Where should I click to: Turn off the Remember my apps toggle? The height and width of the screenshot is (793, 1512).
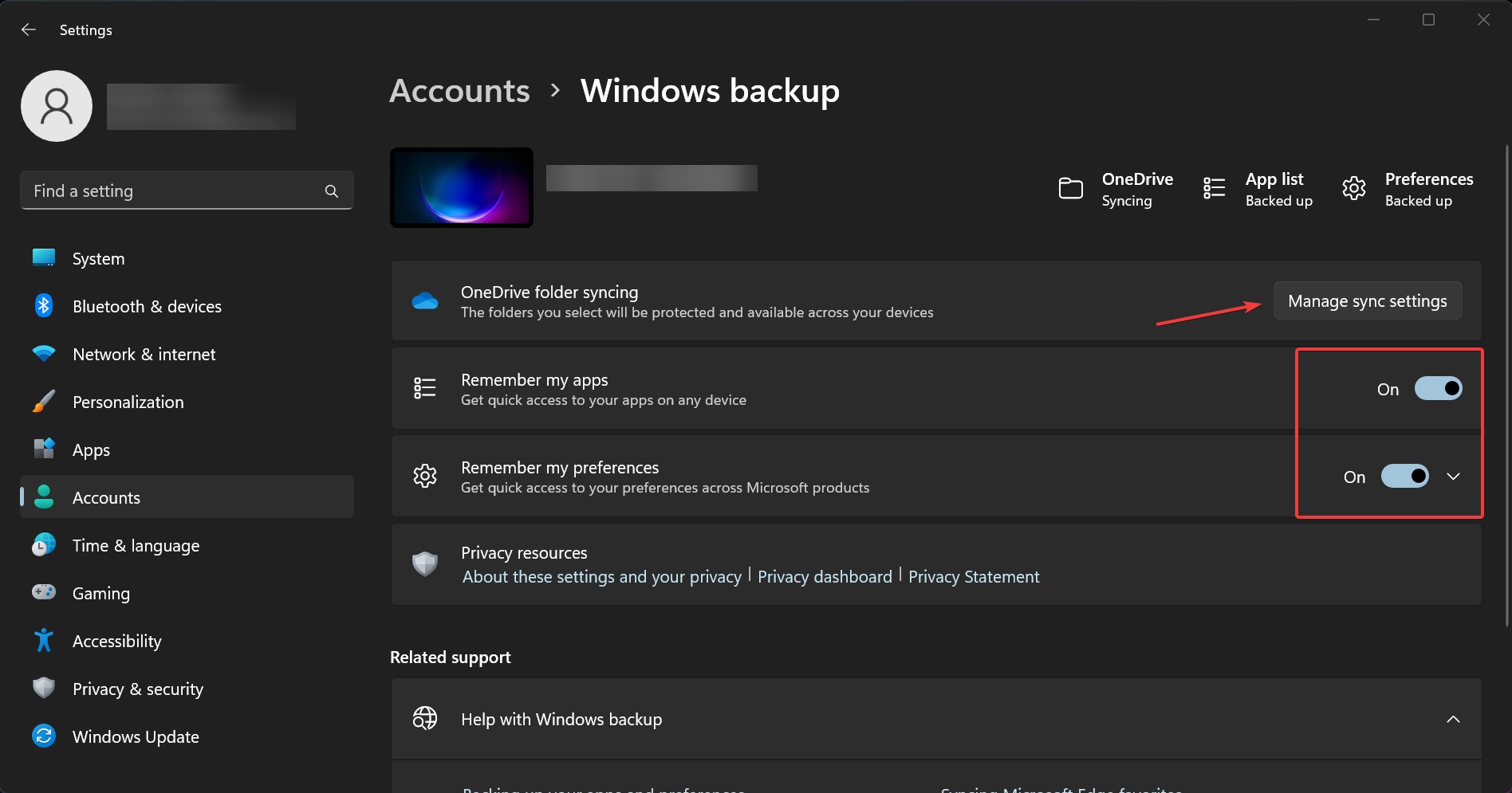tap(1438, 389)
